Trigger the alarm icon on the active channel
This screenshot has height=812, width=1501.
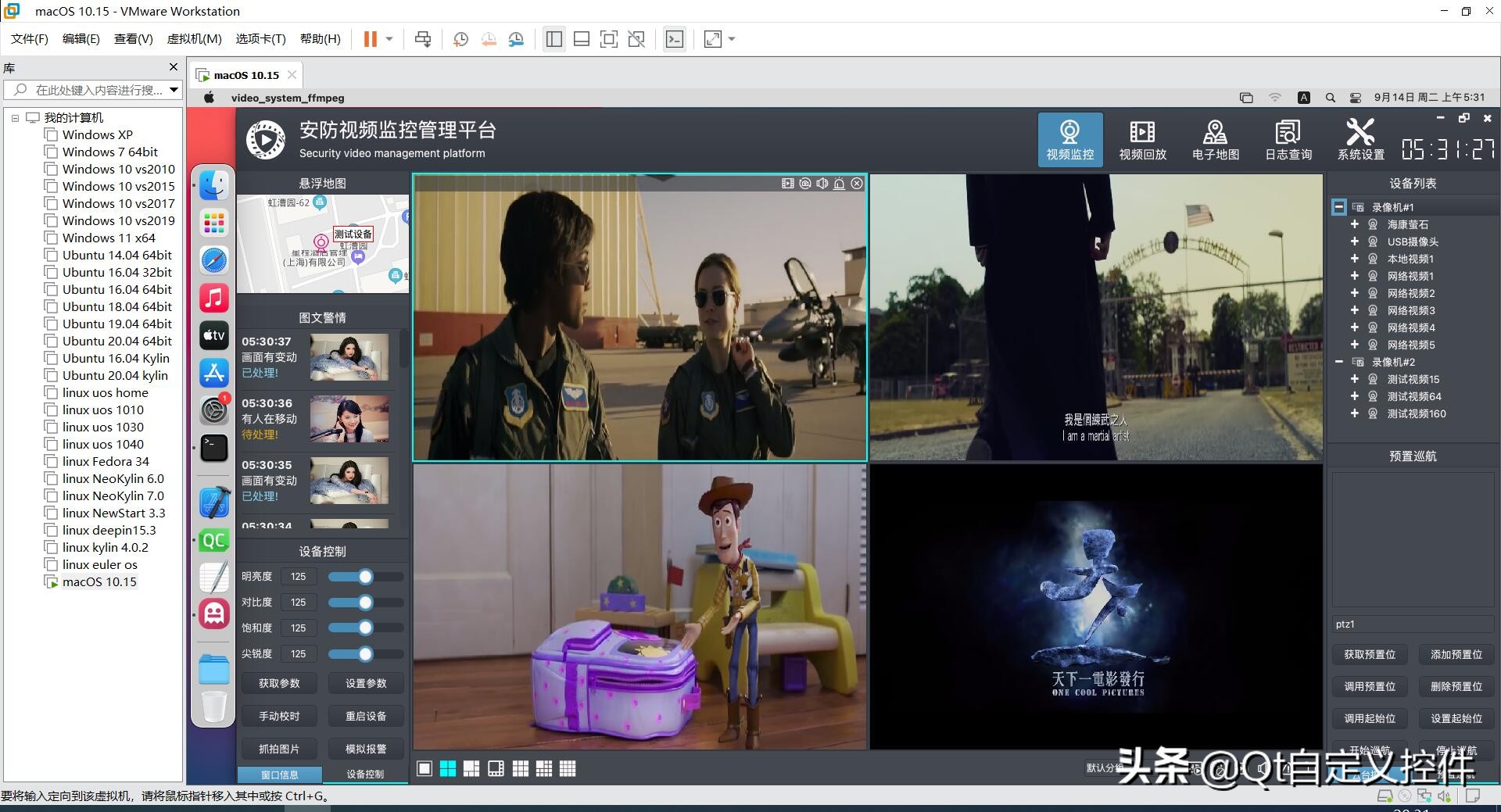[x=839, y=183]
